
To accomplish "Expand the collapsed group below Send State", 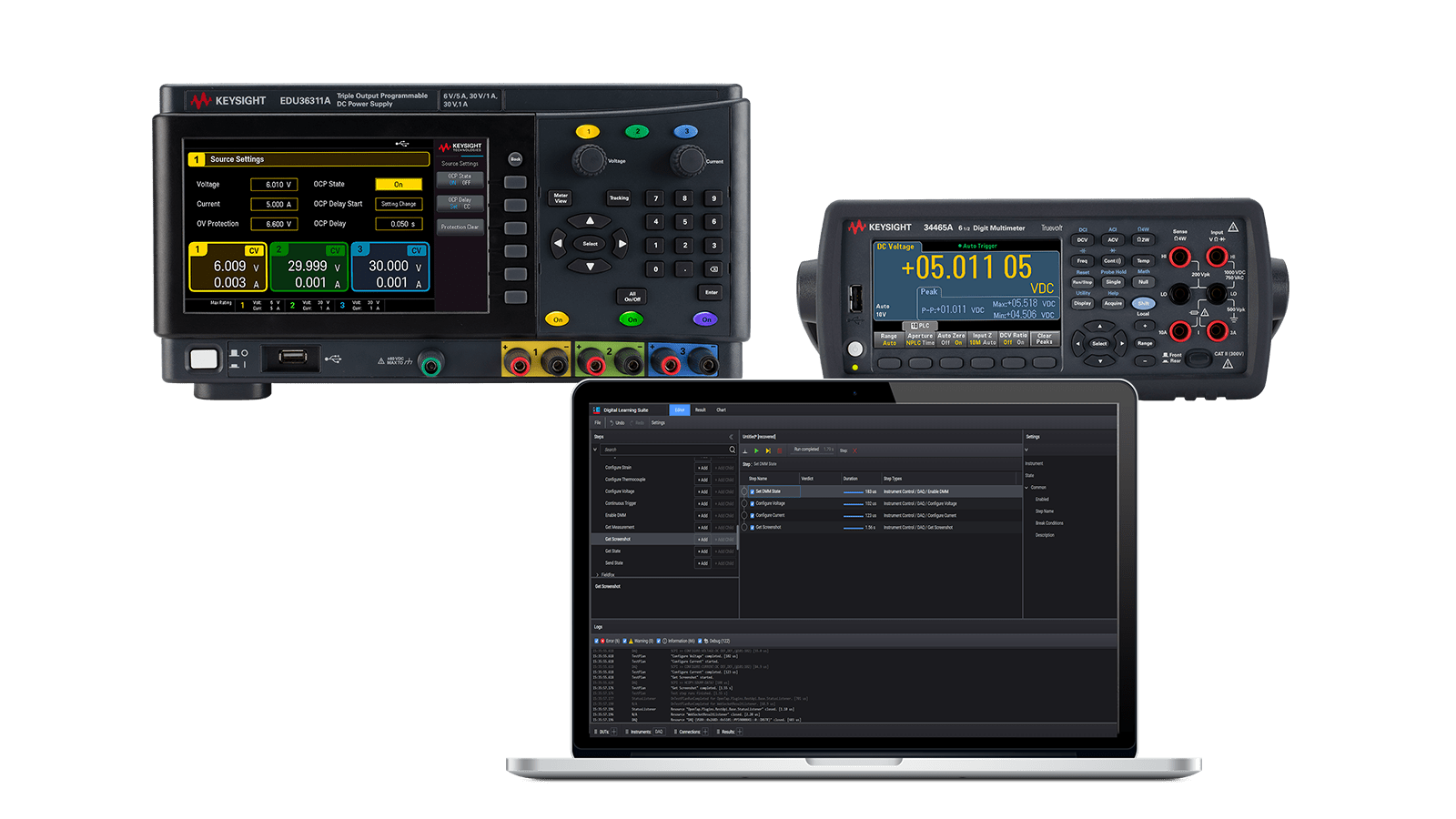I will click(x=597, y=575).
